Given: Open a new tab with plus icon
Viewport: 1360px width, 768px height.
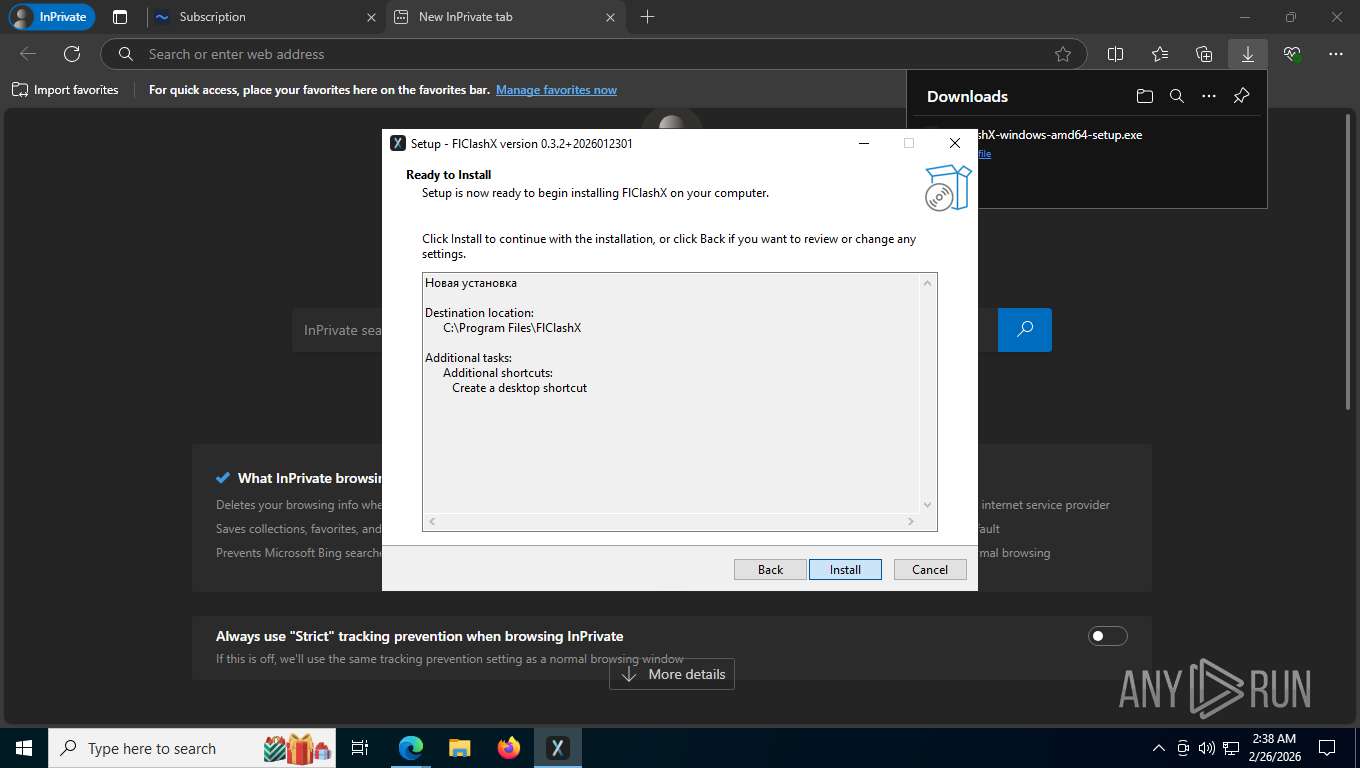Looking at the screenshot, I should coord(647,17).
